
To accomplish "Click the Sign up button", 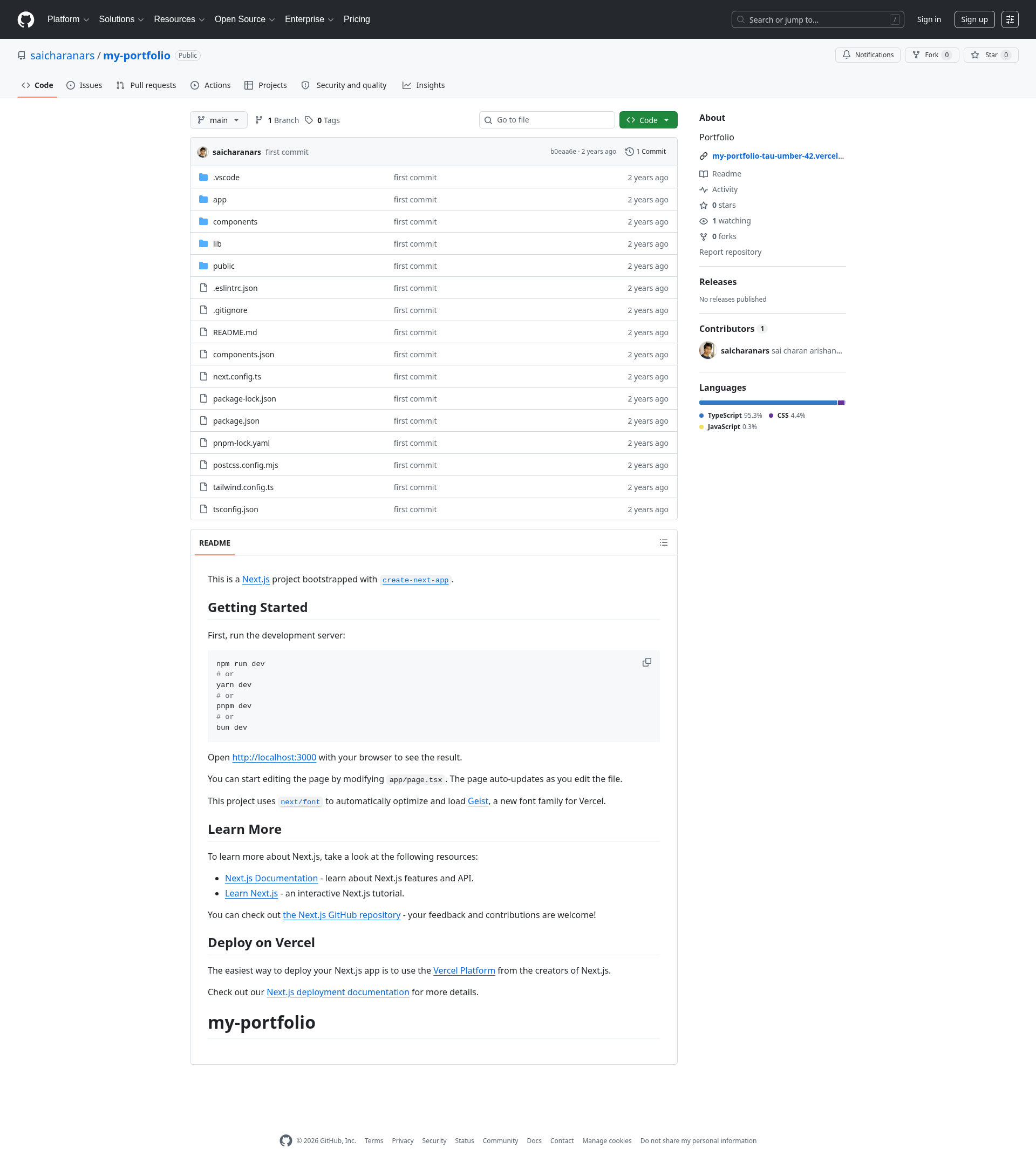I will point(974,19).
